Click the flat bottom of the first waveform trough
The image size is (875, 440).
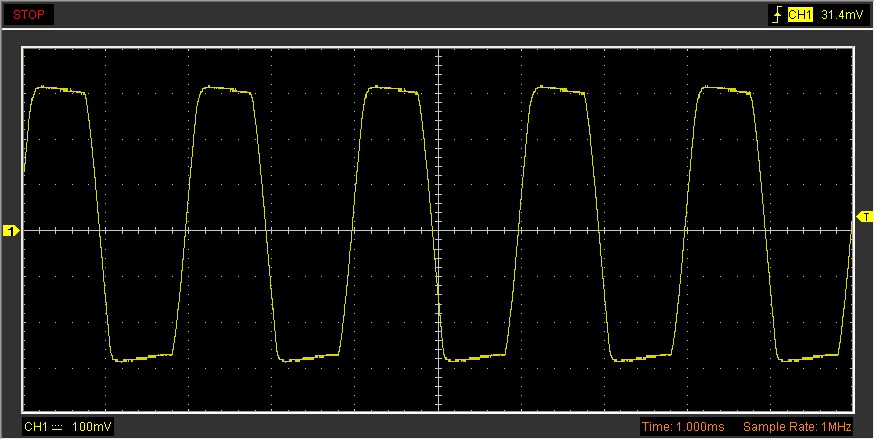tap(142, 357)
